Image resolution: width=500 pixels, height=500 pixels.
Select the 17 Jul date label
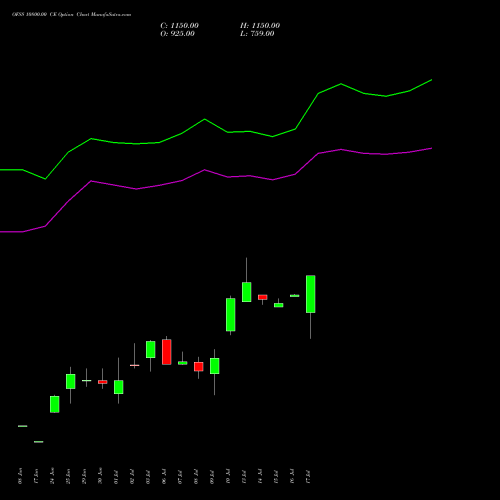point(308,477)
